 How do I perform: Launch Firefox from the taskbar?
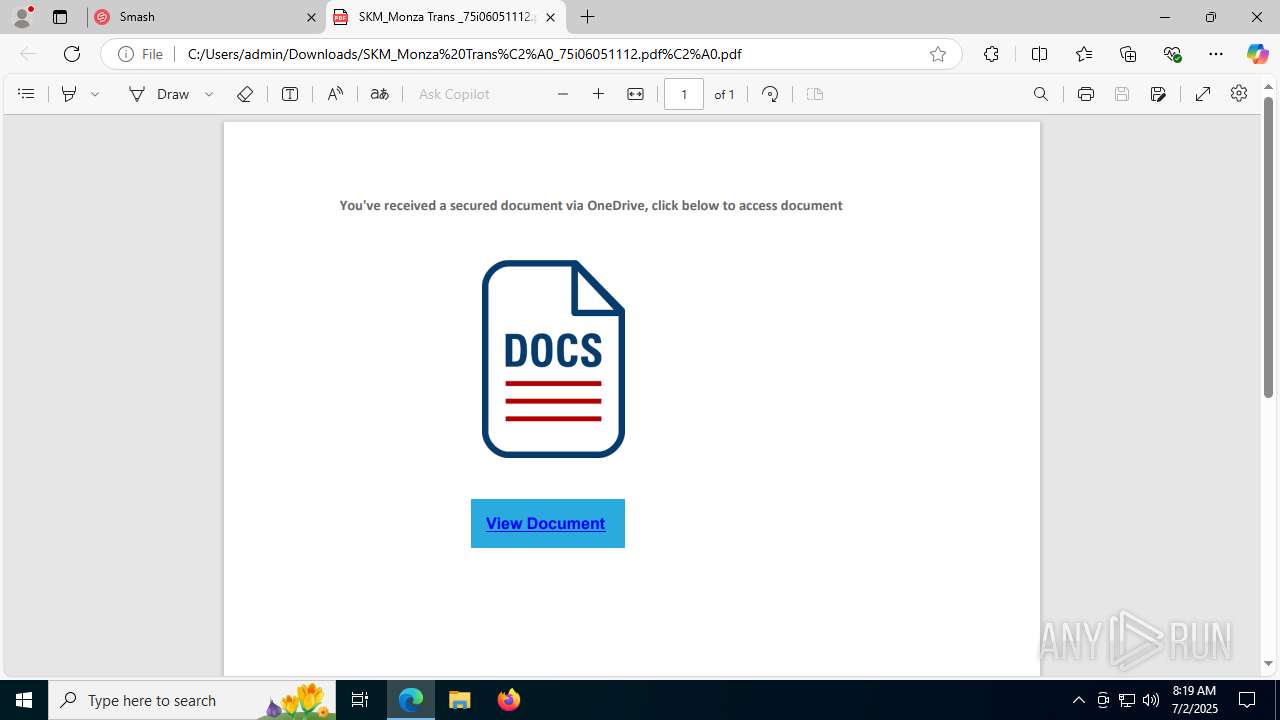pyautogui.click(x=509, y=700)
